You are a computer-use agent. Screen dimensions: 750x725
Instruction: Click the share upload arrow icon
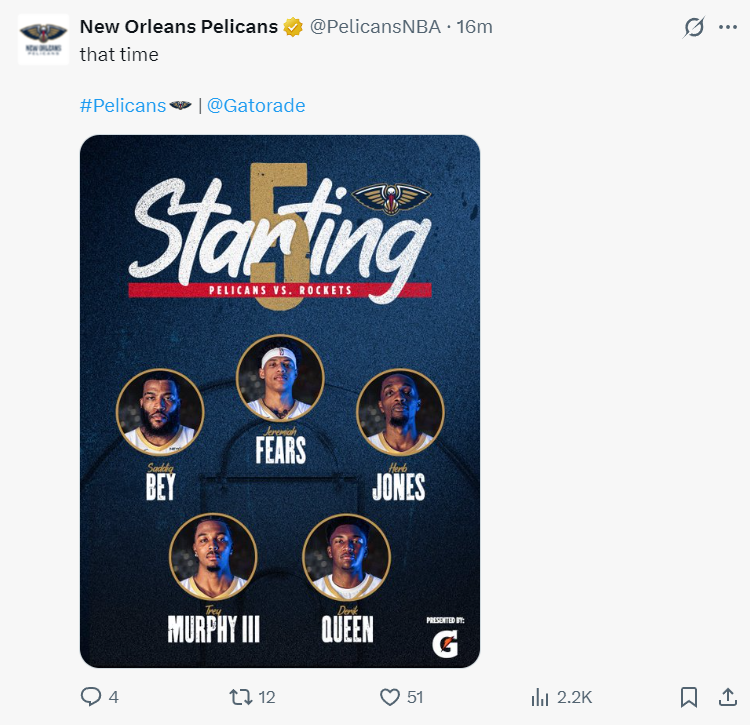pos(727,697)
